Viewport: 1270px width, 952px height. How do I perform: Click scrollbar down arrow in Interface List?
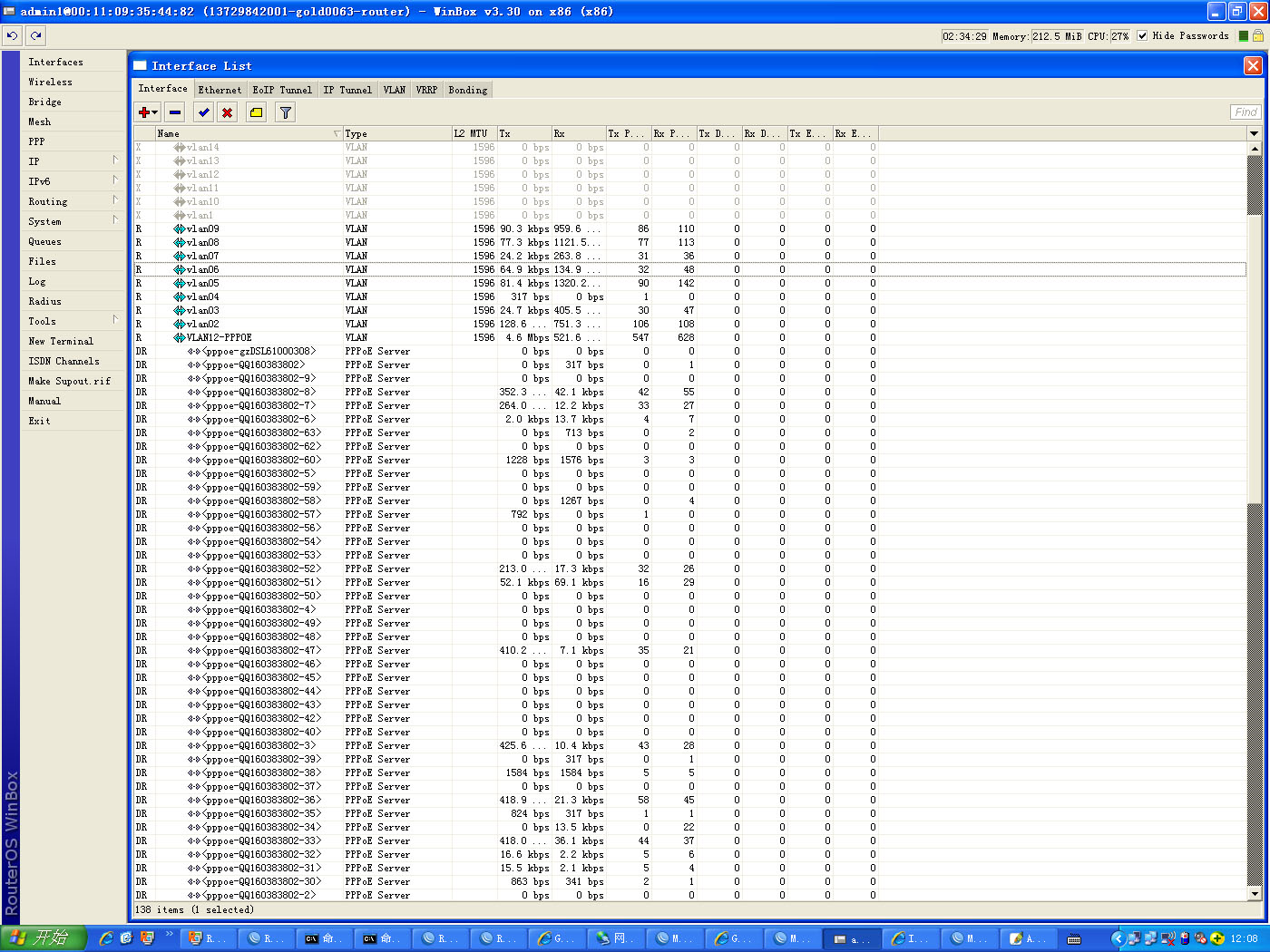coord(1255,894)
